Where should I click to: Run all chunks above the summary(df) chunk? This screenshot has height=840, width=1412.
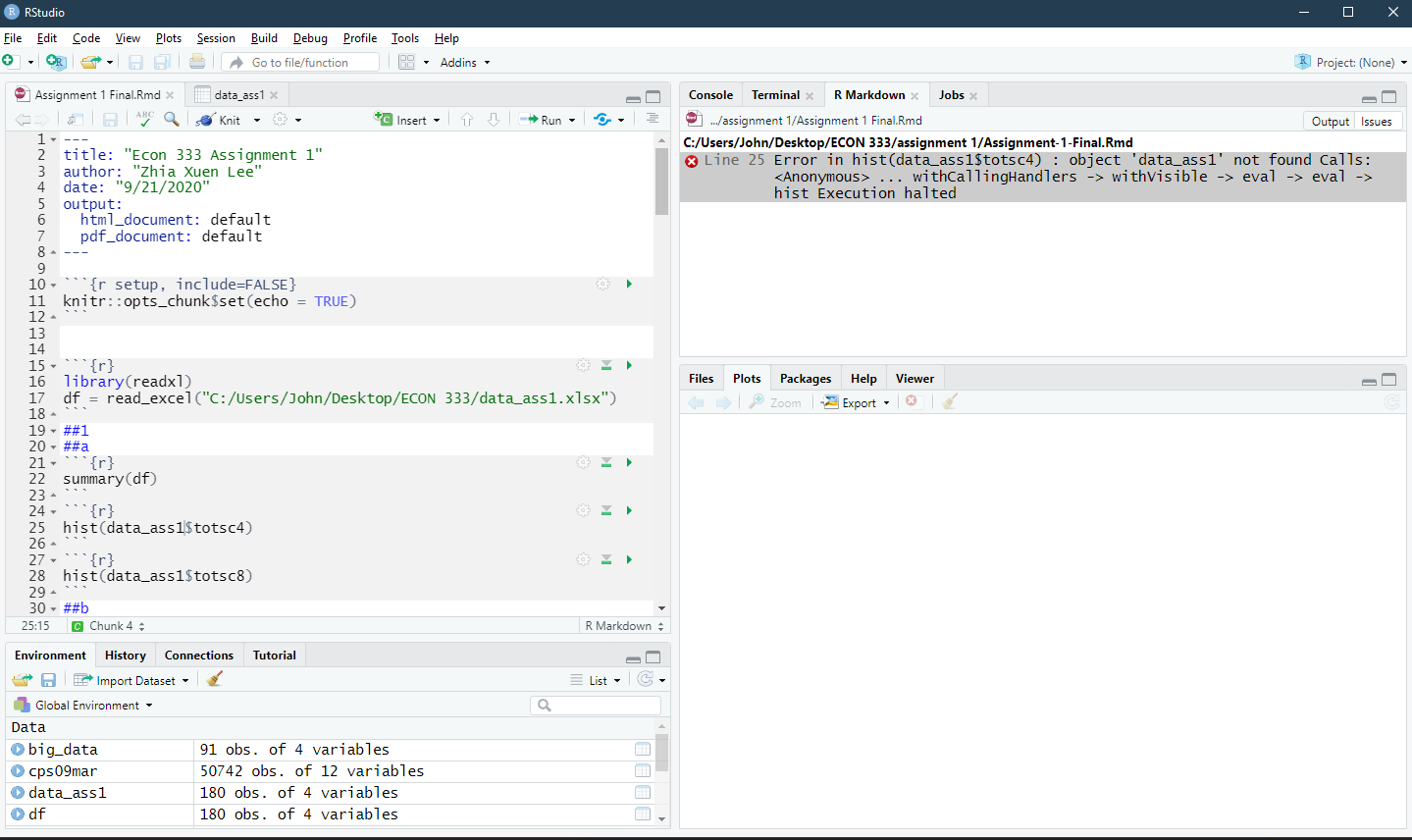(x=606, y=462)
